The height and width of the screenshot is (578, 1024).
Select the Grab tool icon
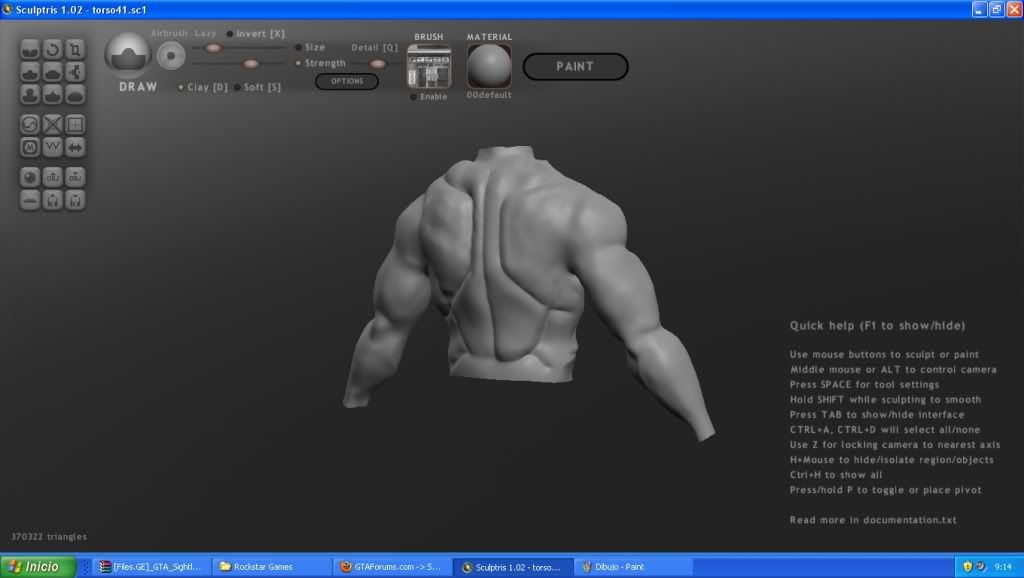[75, 71]
